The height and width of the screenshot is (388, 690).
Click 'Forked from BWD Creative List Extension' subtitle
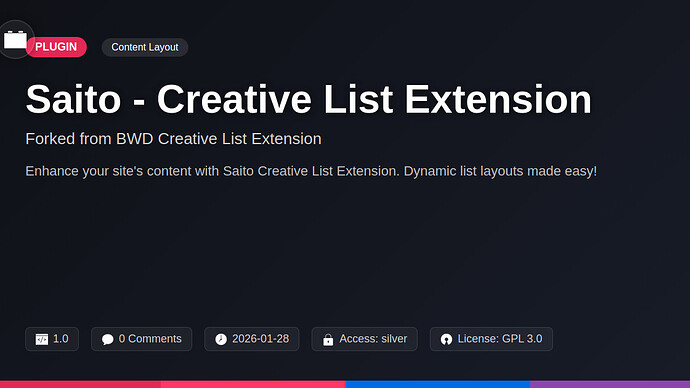(x=173, y=139)
